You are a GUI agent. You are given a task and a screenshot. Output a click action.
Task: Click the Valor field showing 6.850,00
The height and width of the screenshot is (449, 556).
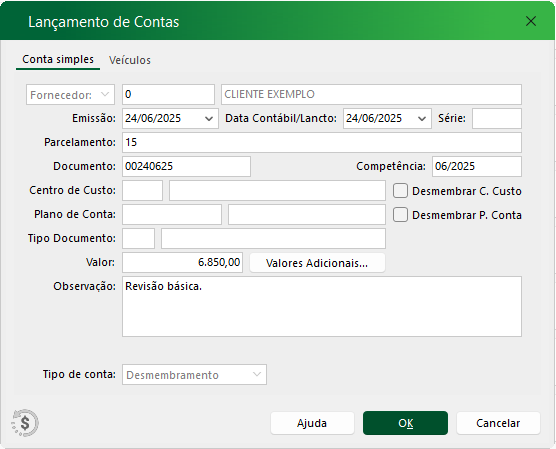(183, 262)
